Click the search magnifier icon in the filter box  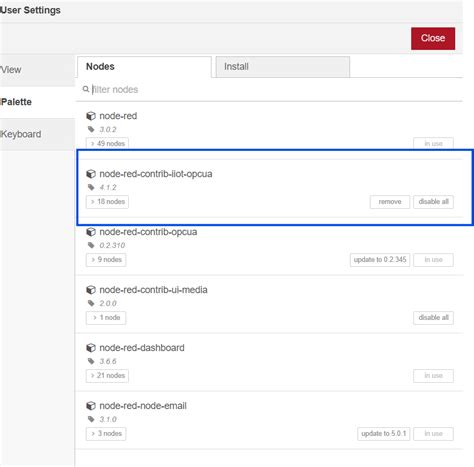coord(86,89)
